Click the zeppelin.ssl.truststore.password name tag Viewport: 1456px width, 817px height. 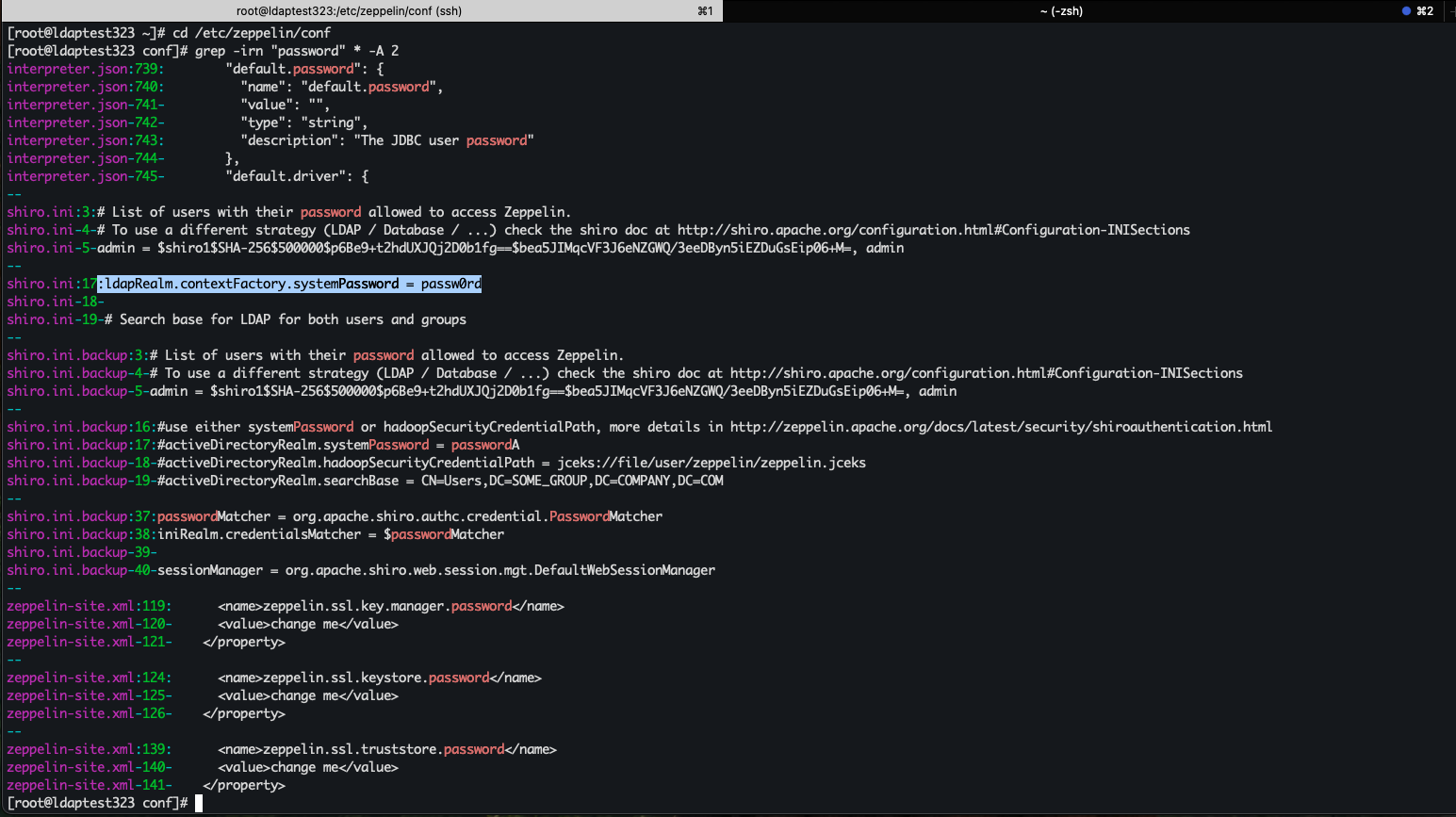click(x=387, y=749)
